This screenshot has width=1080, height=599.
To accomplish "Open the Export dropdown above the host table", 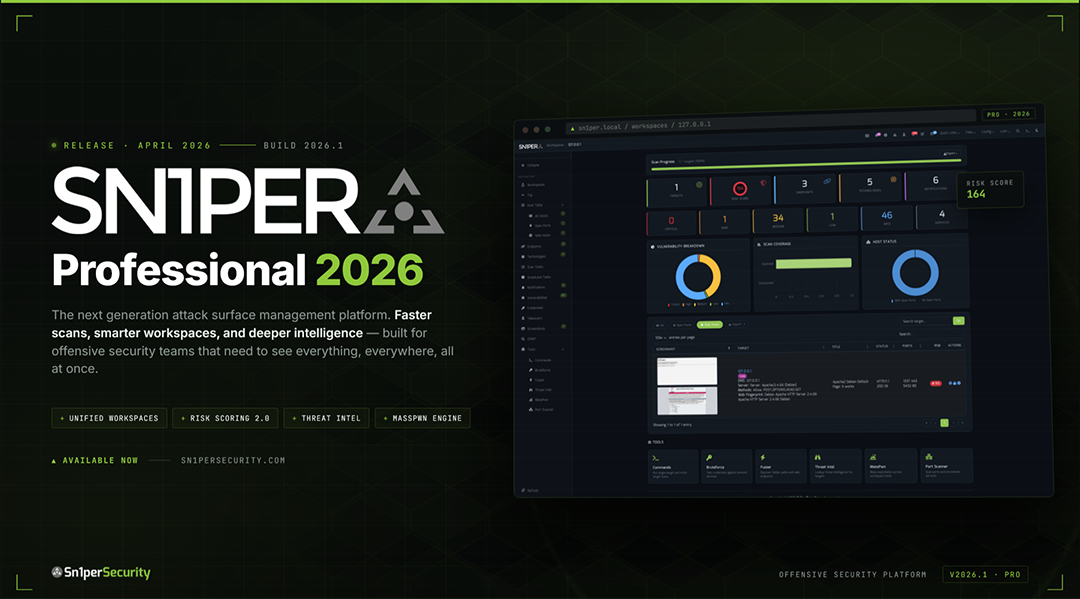I will pos(737,324).
